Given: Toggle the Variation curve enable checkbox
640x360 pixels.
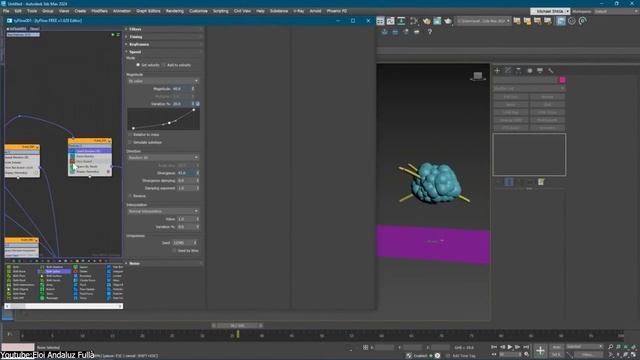Looking at the screenshot, I should coord(198,104).
